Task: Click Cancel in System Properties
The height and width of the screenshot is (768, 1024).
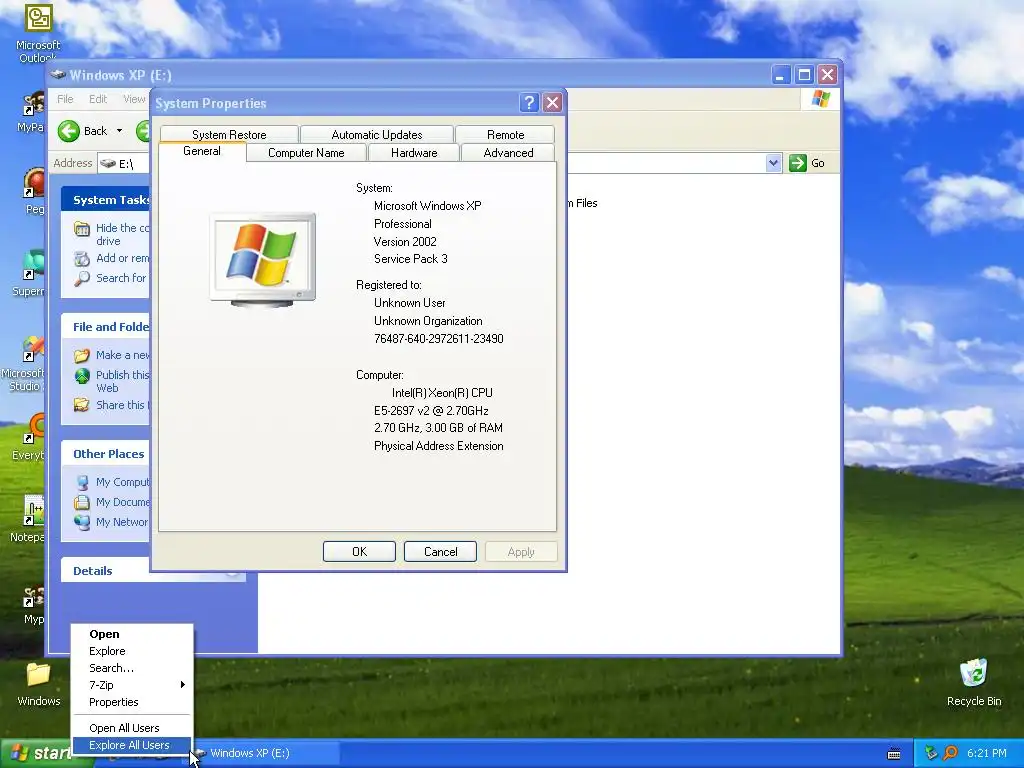Action: pos(440,552)
